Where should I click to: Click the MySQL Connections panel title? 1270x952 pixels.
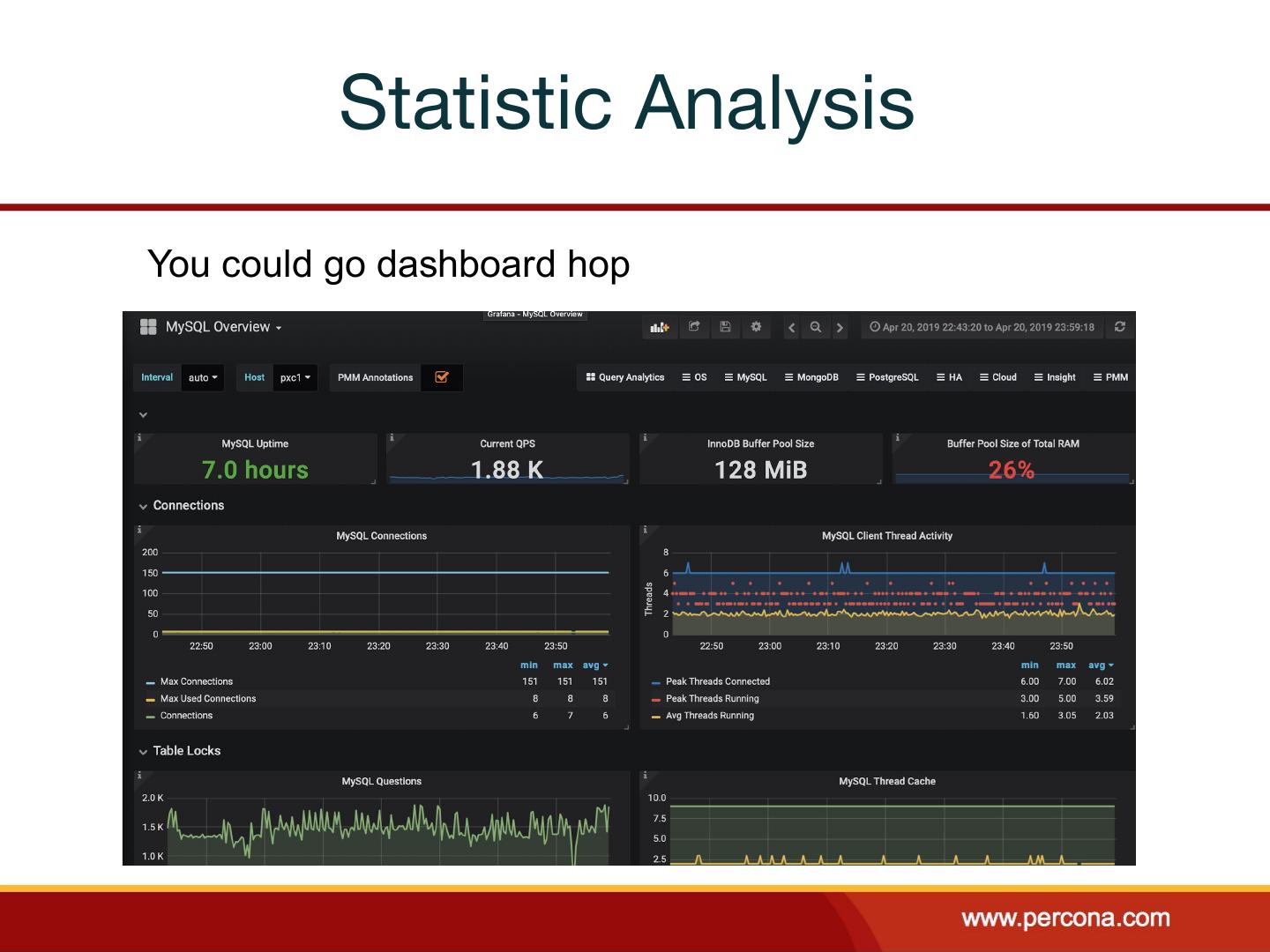pyautogui.click(x=381, y=536)
